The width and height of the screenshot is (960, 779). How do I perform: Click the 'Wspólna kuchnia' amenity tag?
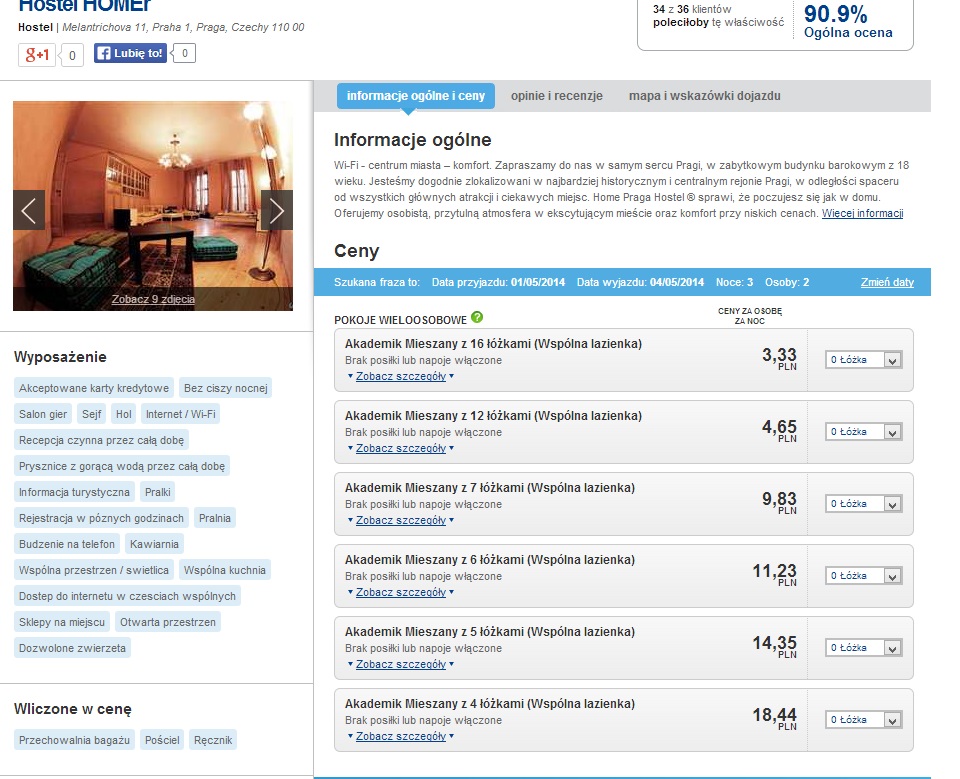(x=225, y=570)
